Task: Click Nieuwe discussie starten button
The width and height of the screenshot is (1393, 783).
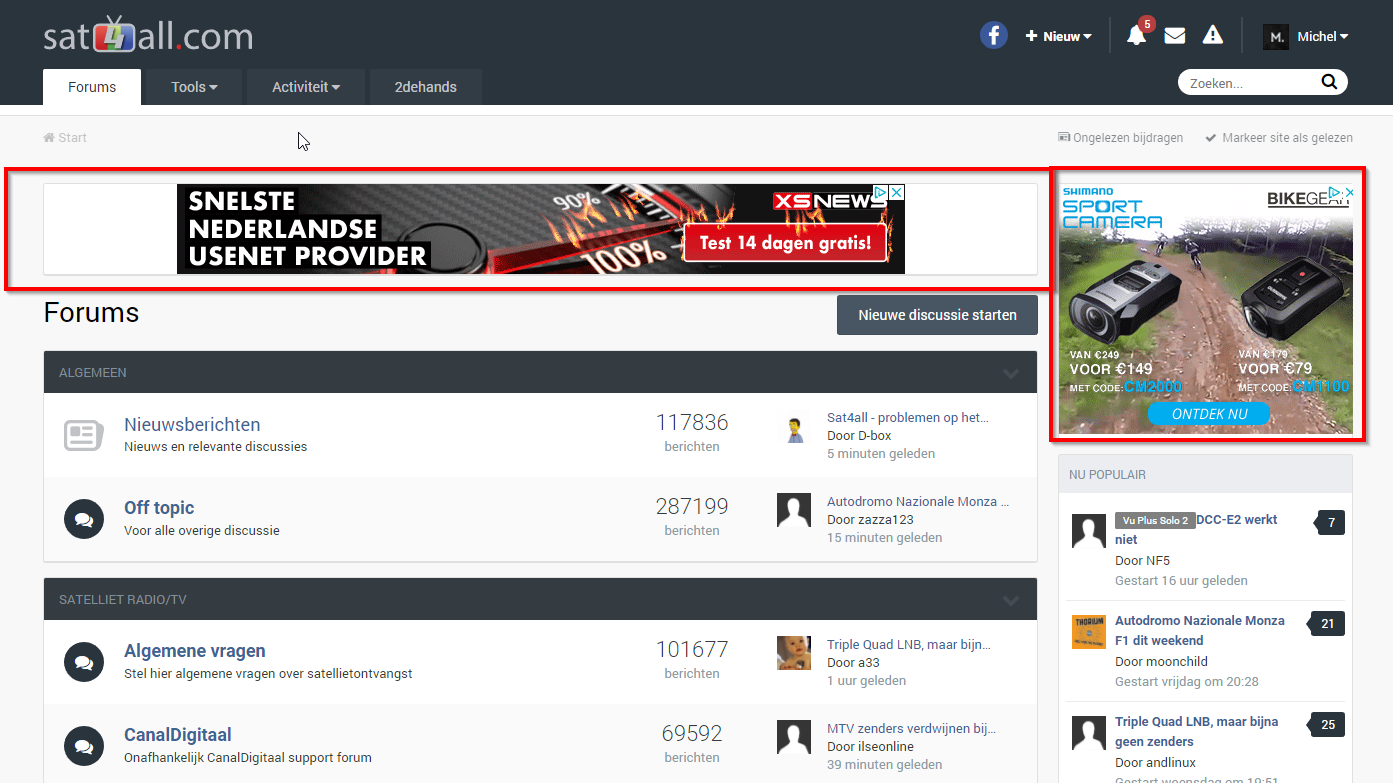Action: coord(937,315)
